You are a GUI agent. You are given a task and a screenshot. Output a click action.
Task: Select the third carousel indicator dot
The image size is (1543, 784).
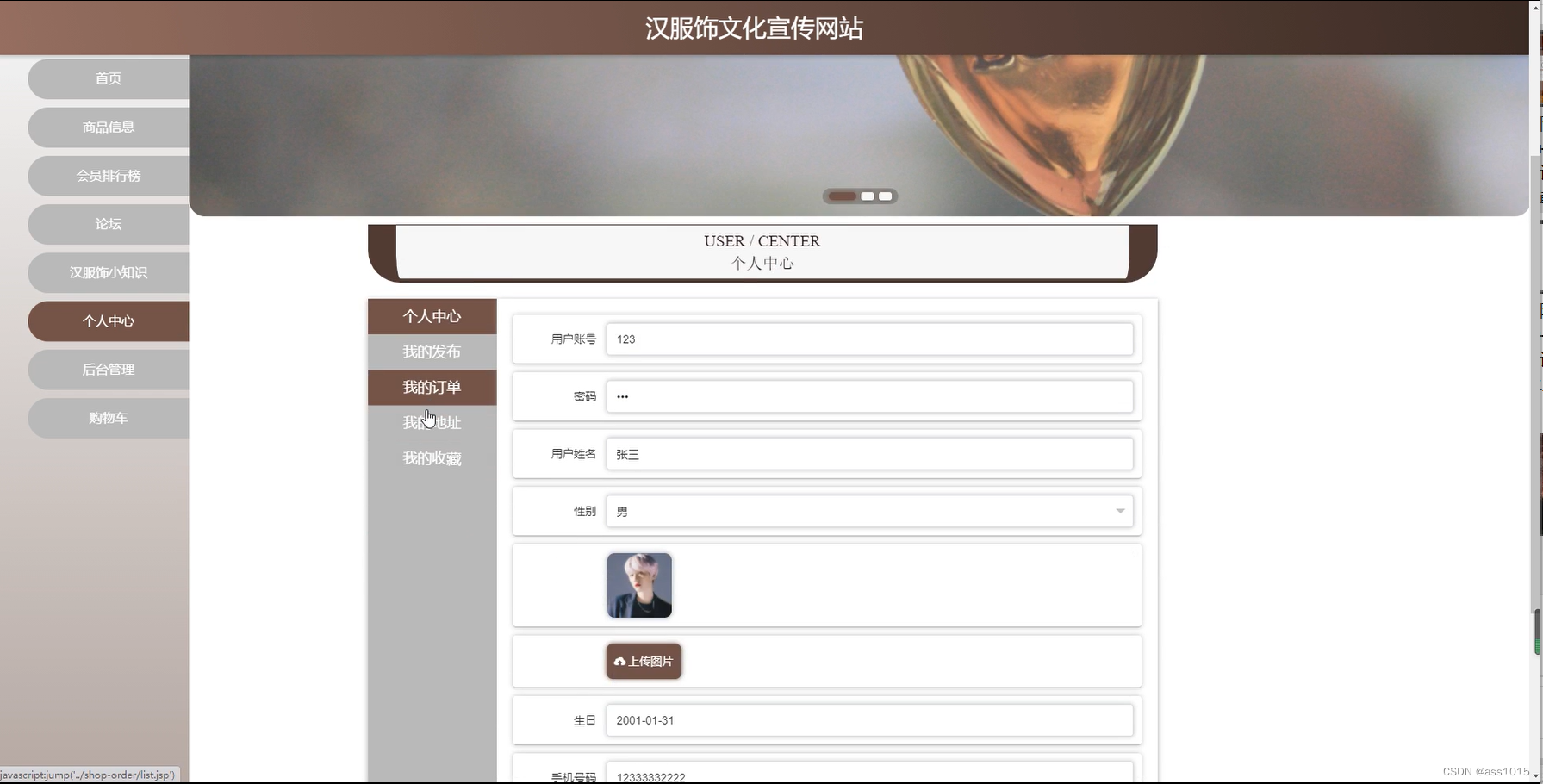(x=887, y=196)
